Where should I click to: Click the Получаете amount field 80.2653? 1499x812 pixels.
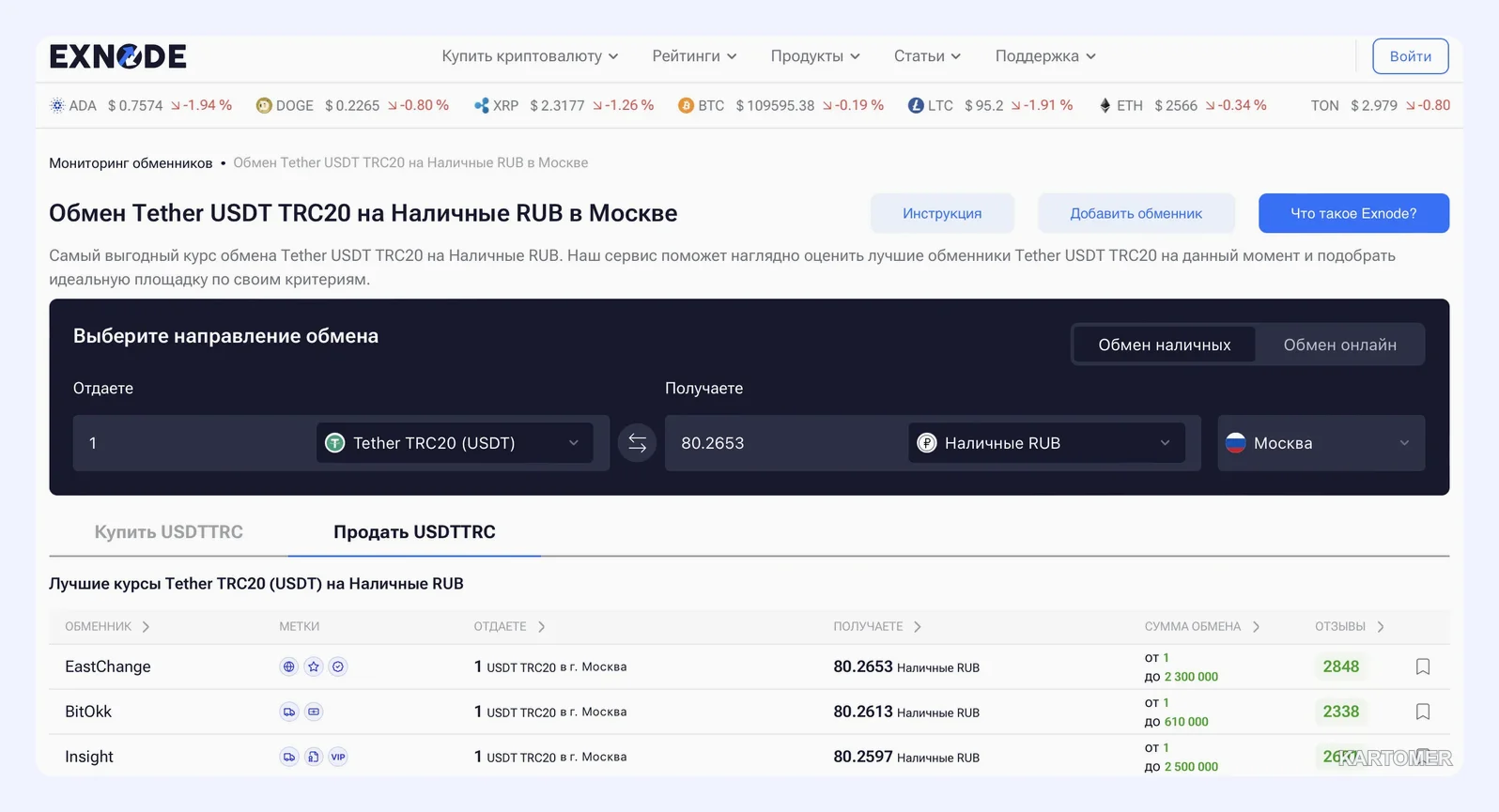point(784,443)
